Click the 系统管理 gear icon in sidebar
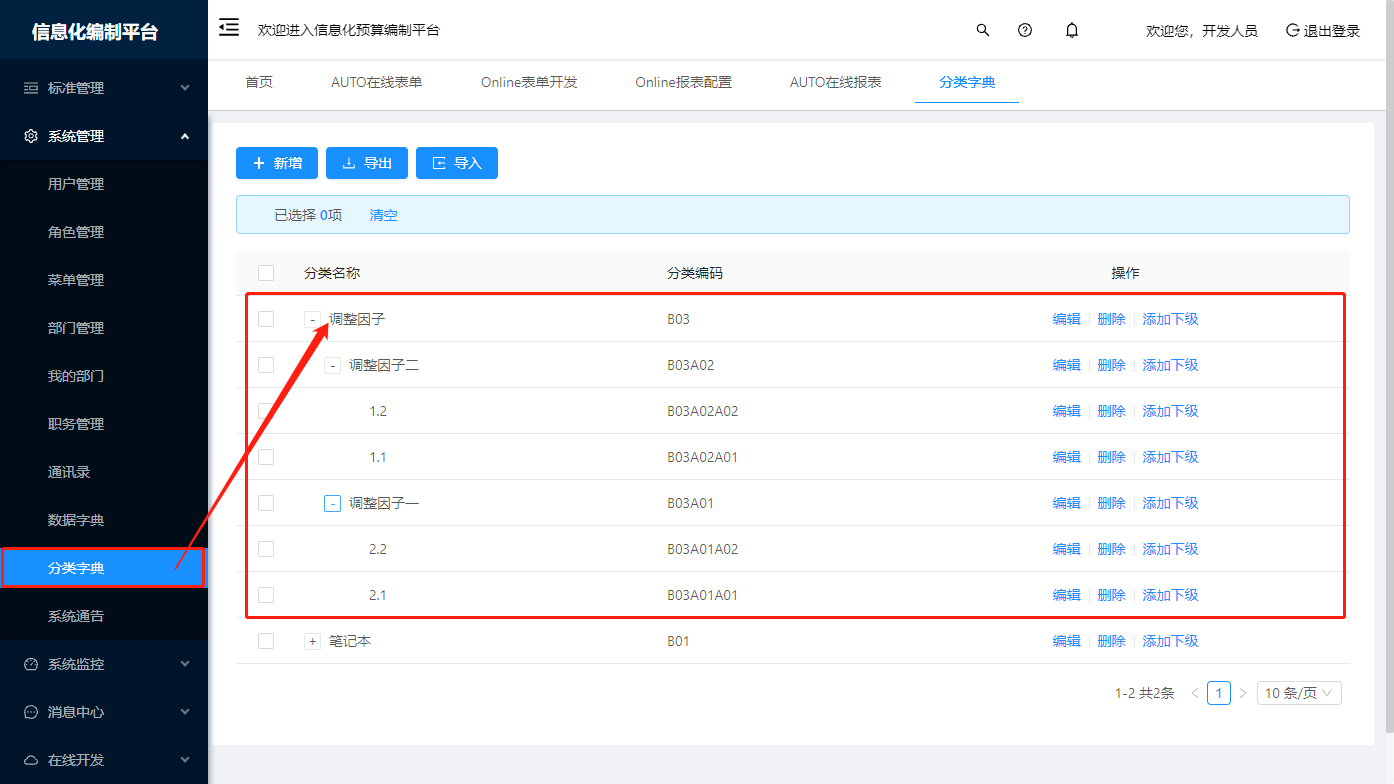This screenshot has width=1394, height=784. (x=30, y=135)
